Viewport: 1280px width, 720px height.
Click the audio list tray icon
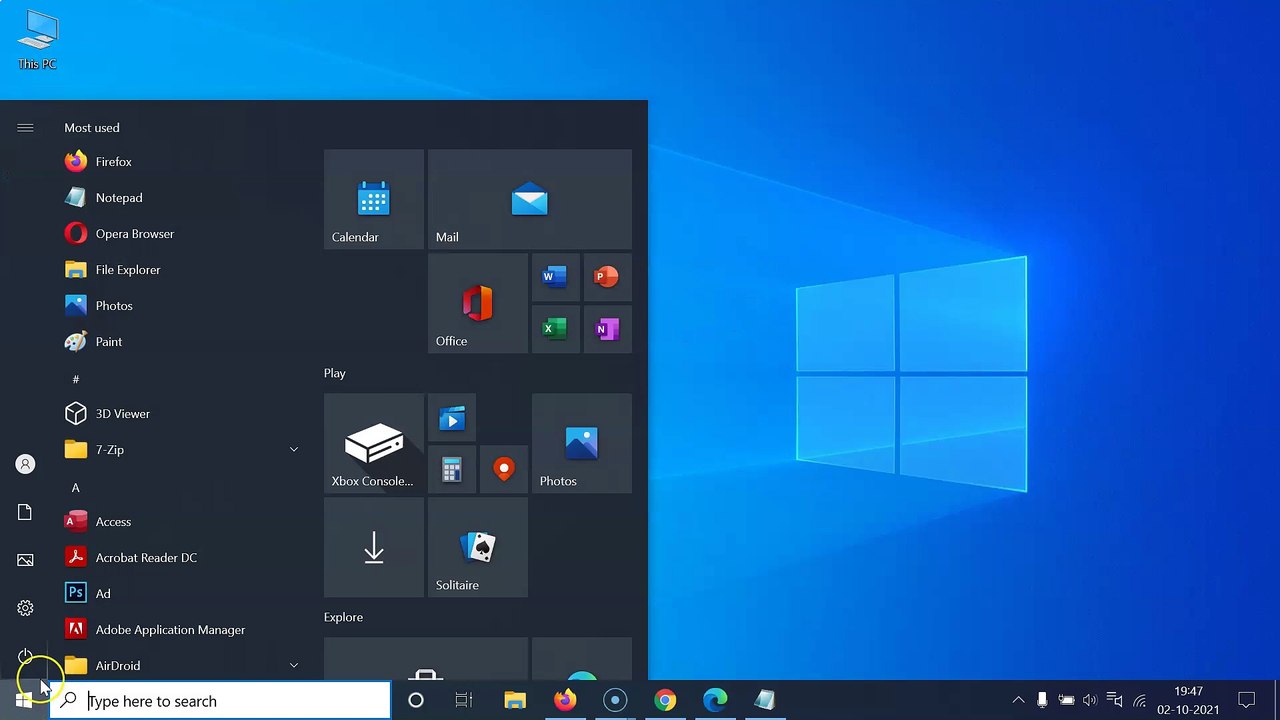tap(1114, 700)
